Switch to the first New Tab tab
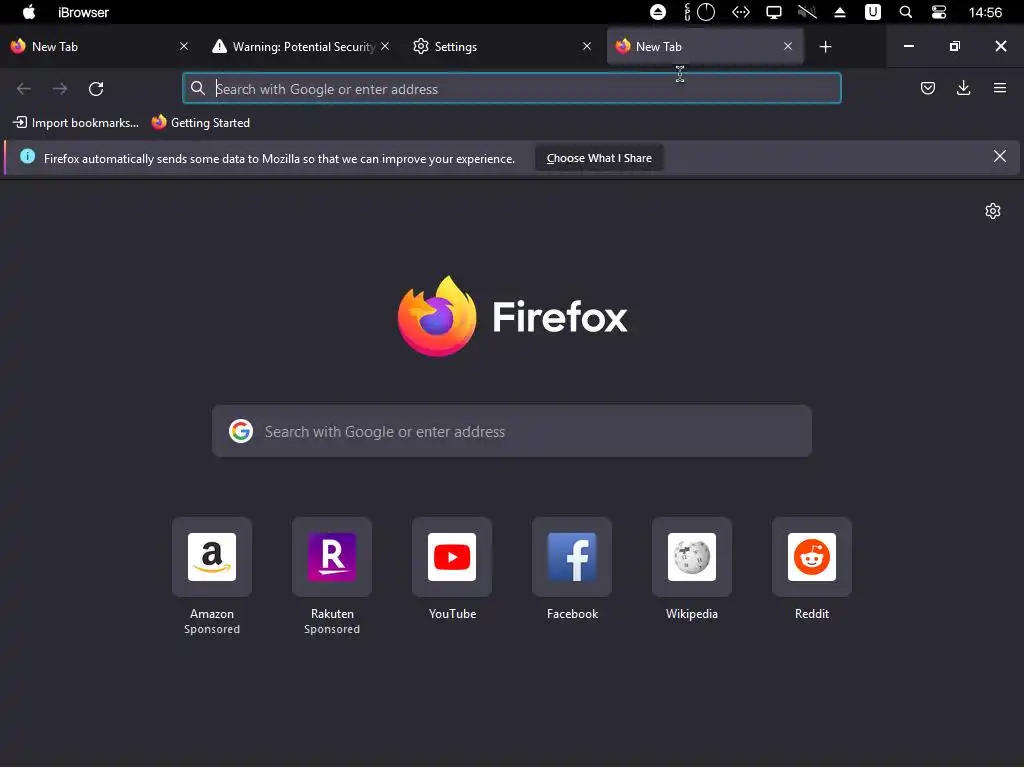 coord(98,46)
